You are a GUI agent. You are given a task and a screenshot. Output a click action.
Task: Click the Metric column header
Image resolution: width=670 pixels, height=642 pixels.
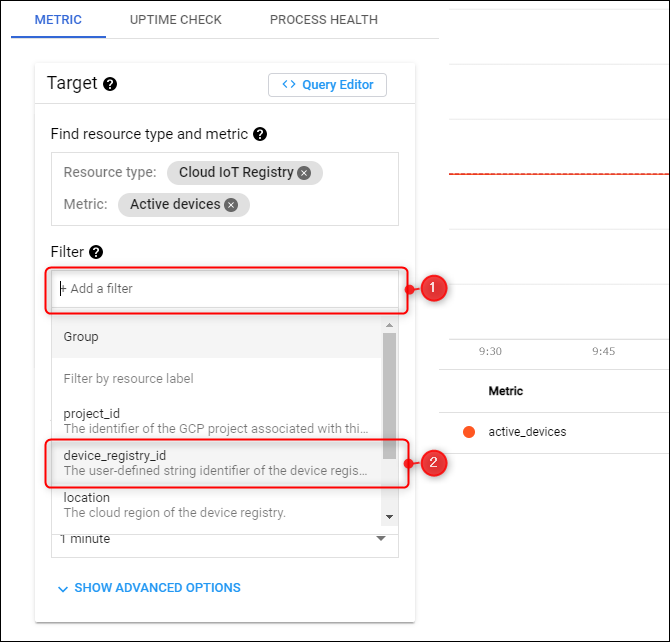click(505, 391)
